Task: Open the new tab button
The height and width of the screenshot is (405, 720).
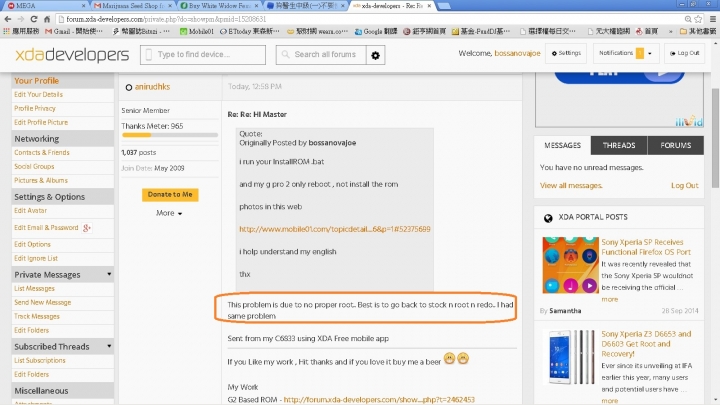Action: [x=443, y=6]
